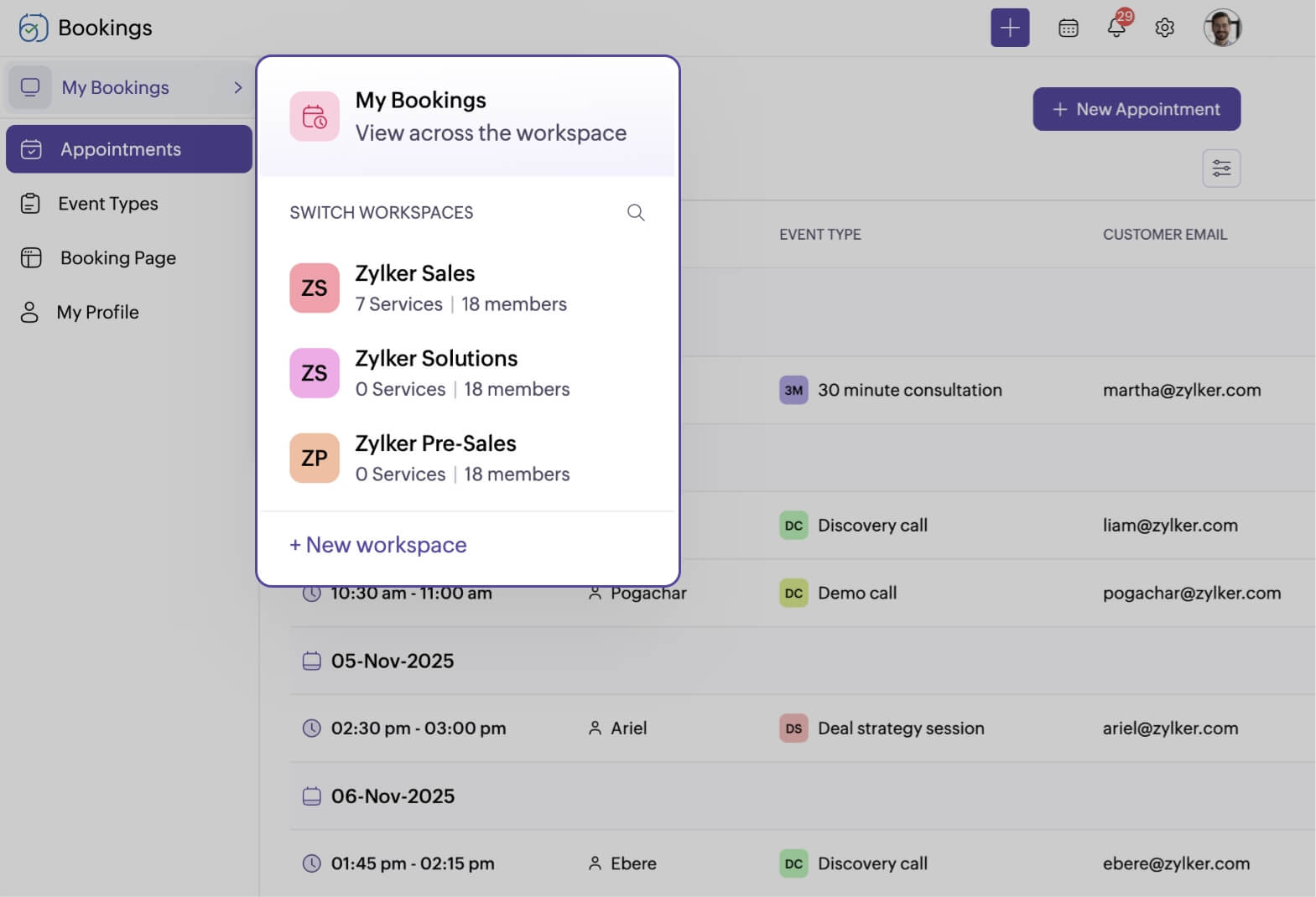Click the user profile avatar
The image size is (1316, 897).
pyautogui.click(x=1222, y=28)
